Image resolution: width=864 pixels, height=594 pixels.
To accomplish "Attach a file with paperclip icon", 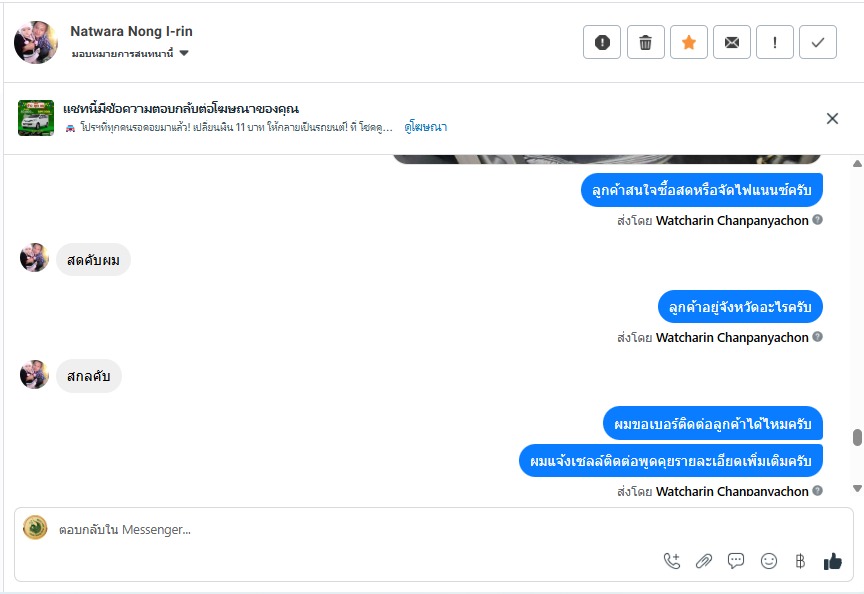I will pyautogui.click(x=704, y=561).
